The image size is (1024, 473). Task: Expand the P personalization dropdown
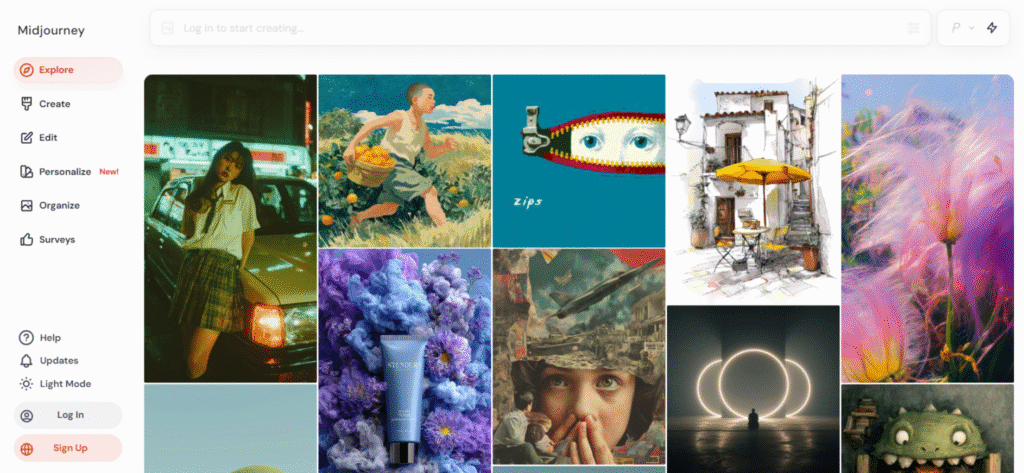[x=961, y=27]
